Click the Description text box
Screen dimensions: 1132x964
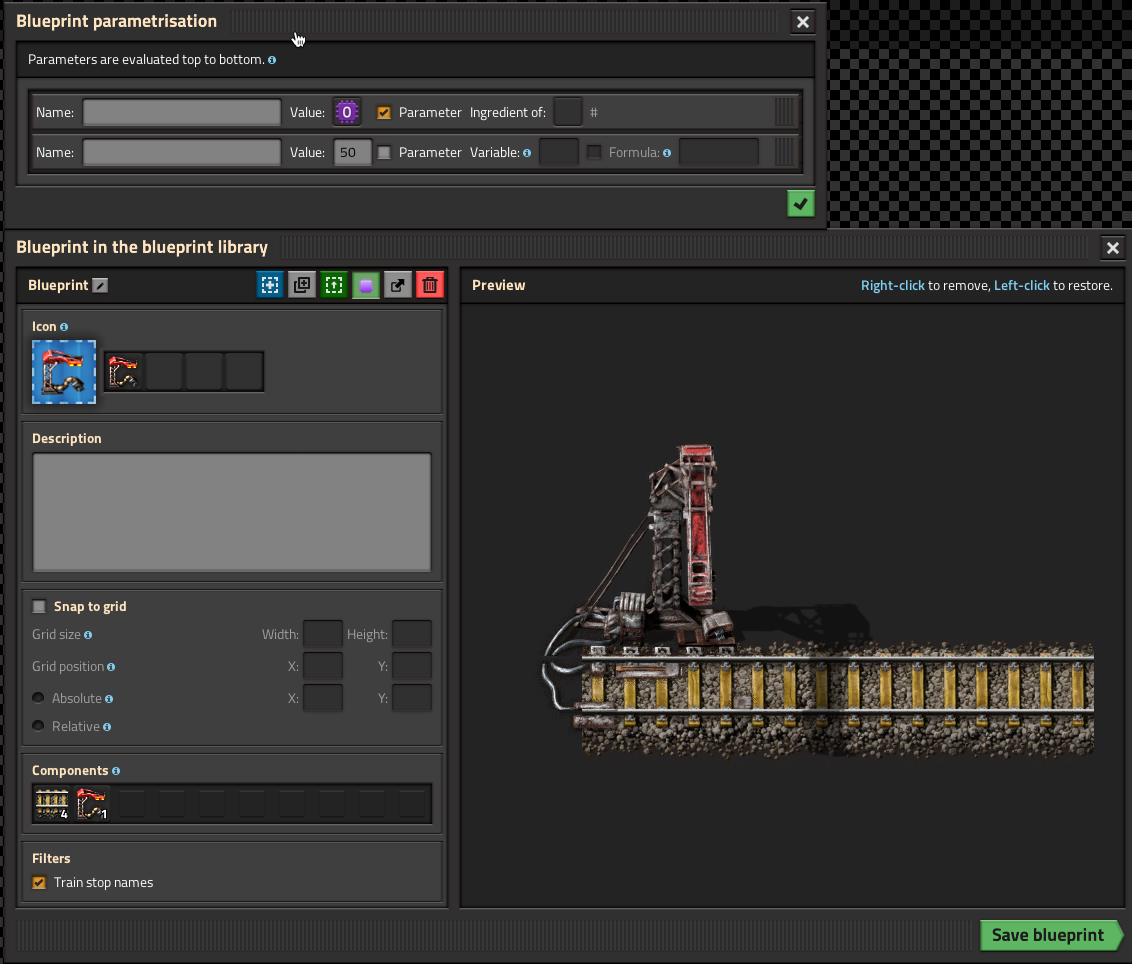point(232,512)
